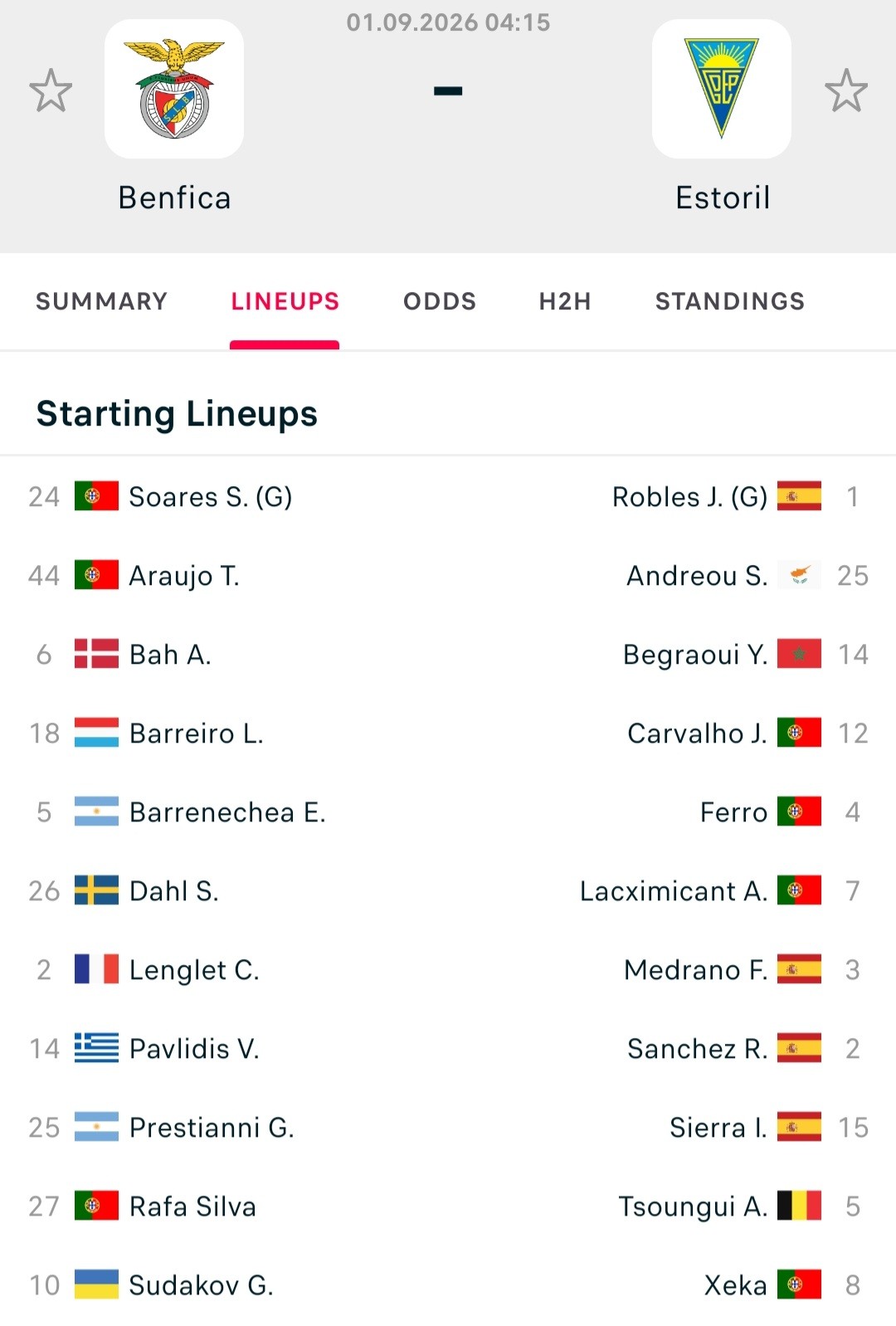This screenshot has width=896, height=1326.
Task: Tap the Ukrainian flag beside Sudakov G.
Action: tap(96, 1285)
